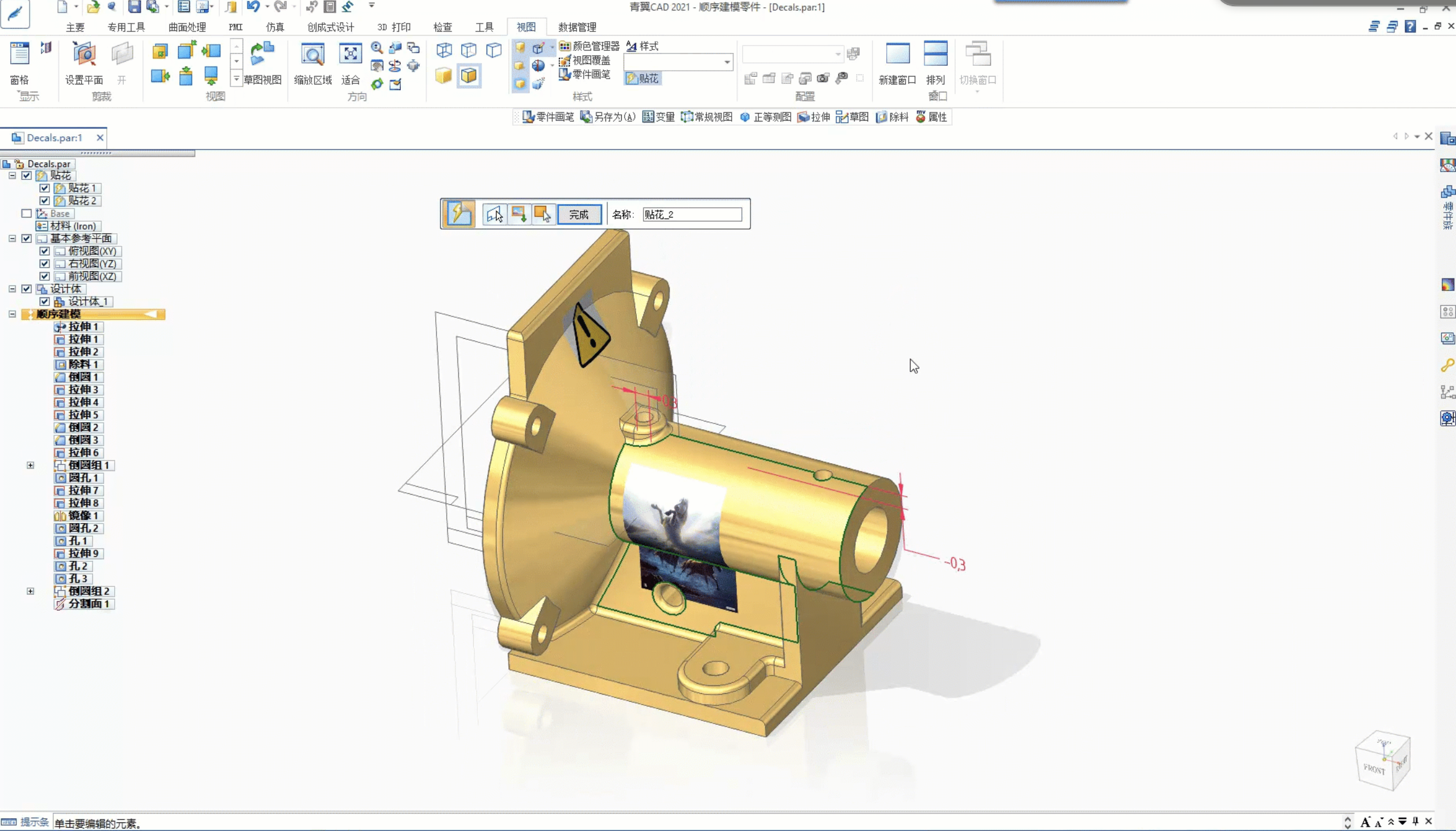The width and height of the screenshot is (1456, 831).
Task: Select the Part Painter (零件画笔) in ribbon
Action: click(x=584, y=74)
